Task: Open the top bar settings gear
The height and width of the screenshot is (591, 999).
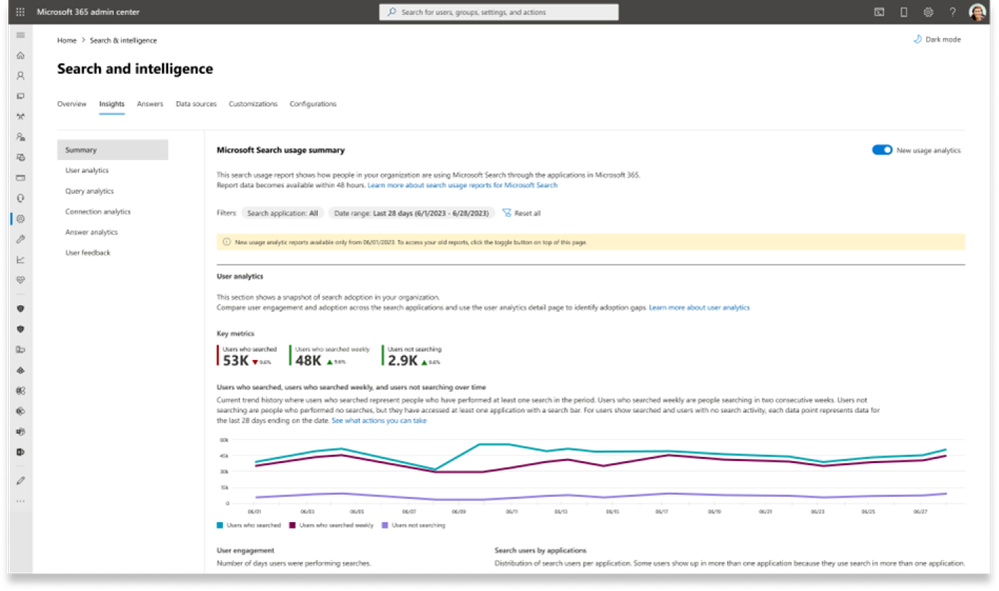Action: pos(928,12)
